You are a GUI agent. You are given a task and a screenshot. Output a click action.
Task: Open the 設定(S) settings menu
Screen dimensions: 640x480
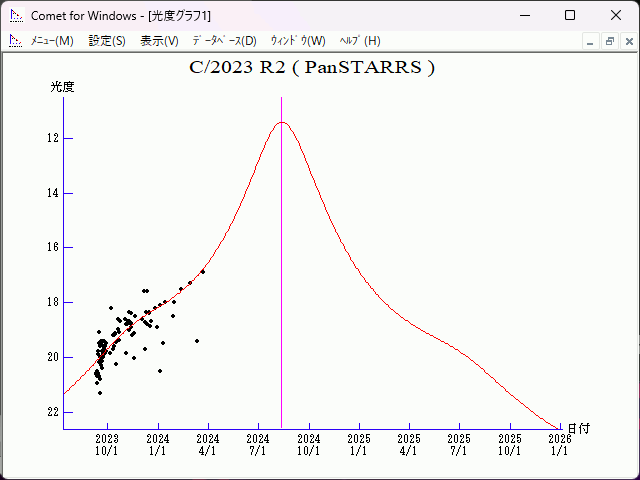pos(107,41)
